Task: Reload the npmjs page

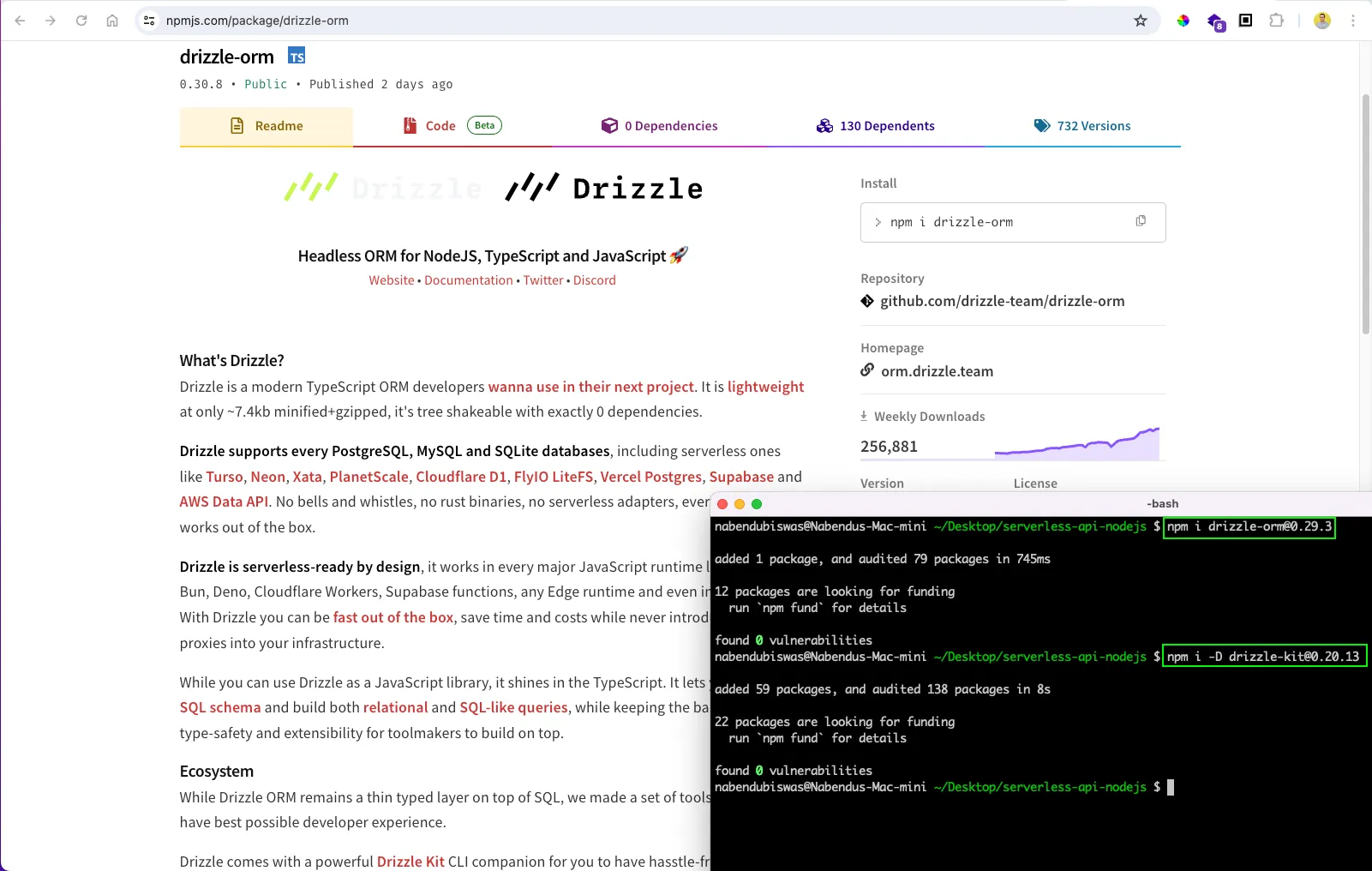Action: (81, 21)
